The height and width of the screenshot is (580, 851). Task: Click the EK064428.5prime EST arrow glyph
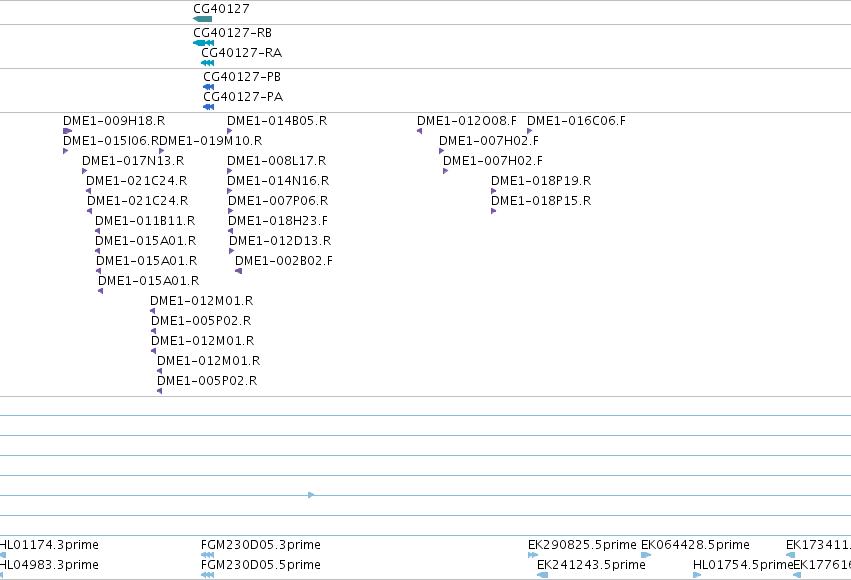[x=646, y=555]
